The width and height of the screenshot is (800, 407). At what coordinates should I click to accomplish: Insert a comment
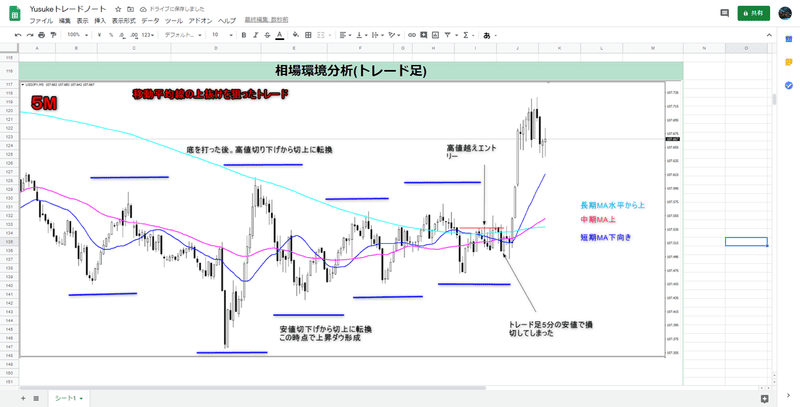pos(423,35)
